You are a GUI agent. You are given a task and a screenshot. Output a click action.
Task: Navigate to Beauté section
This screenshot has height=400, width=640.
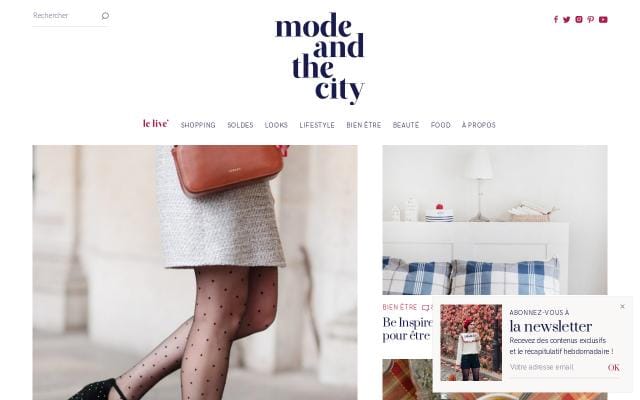click(x=406, y=125)
